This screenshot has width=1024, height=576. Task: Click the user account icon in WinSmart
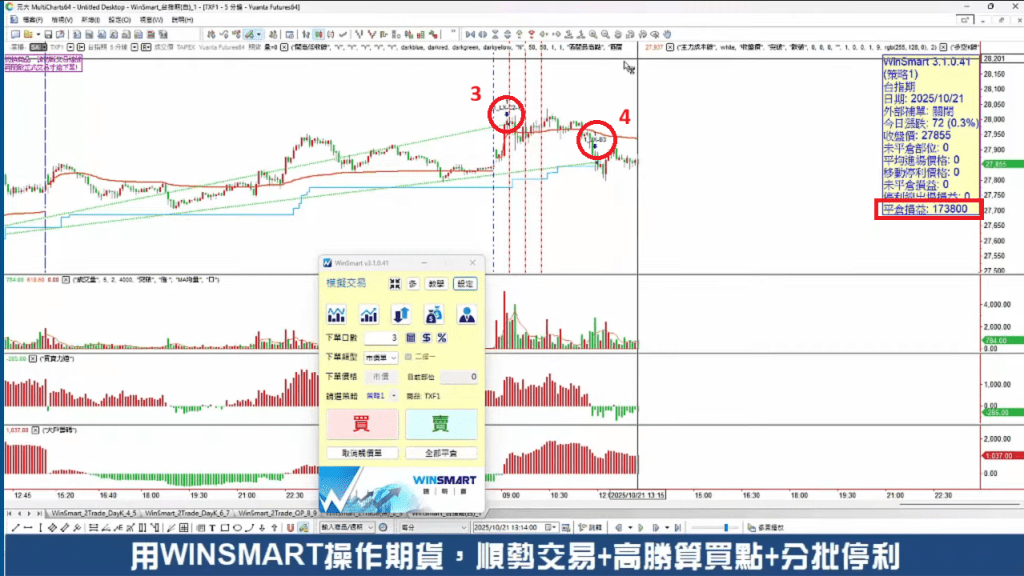[466, 315]
